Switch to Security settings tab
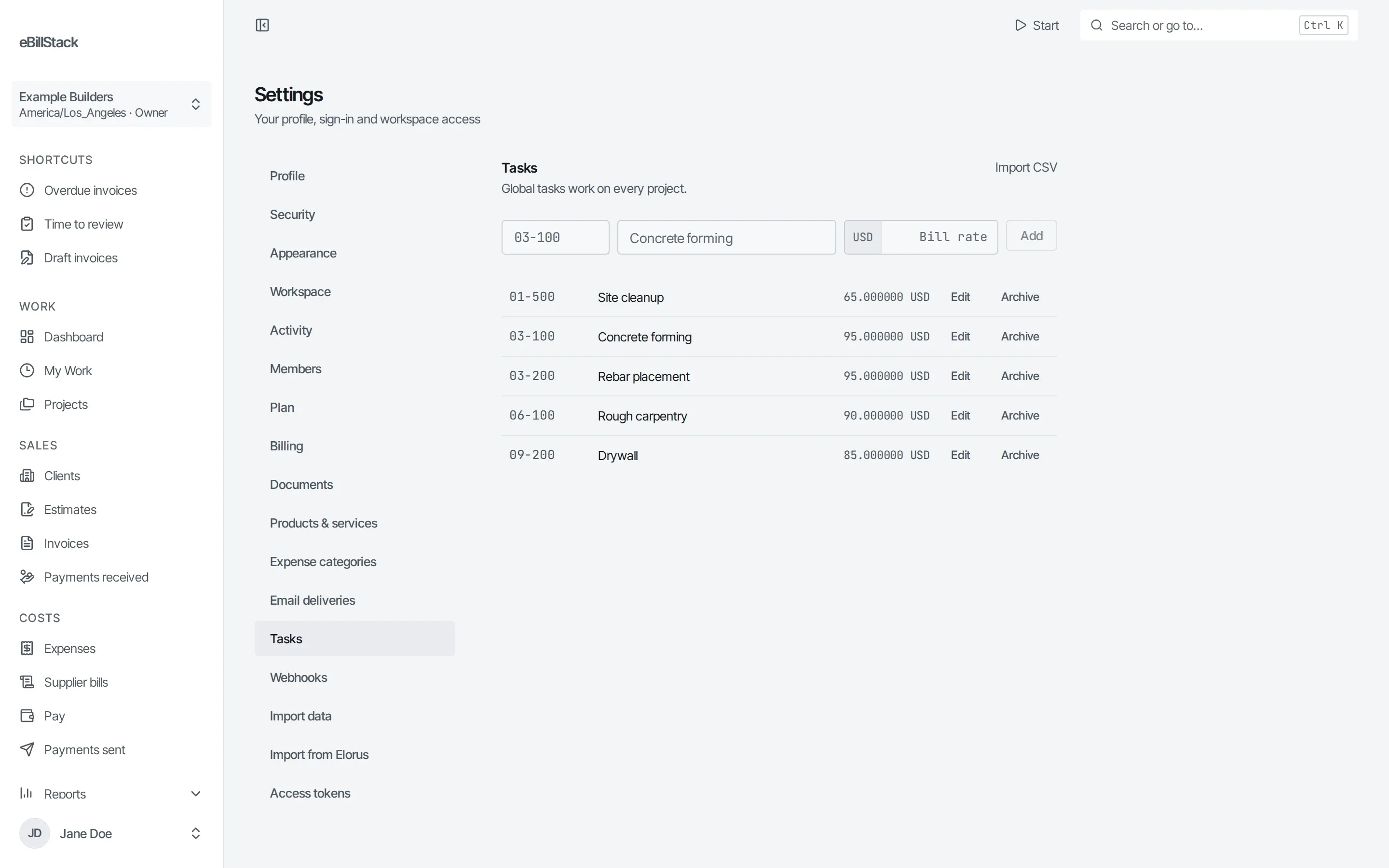This screenshot has width=1389, height=868. point(354,215)
